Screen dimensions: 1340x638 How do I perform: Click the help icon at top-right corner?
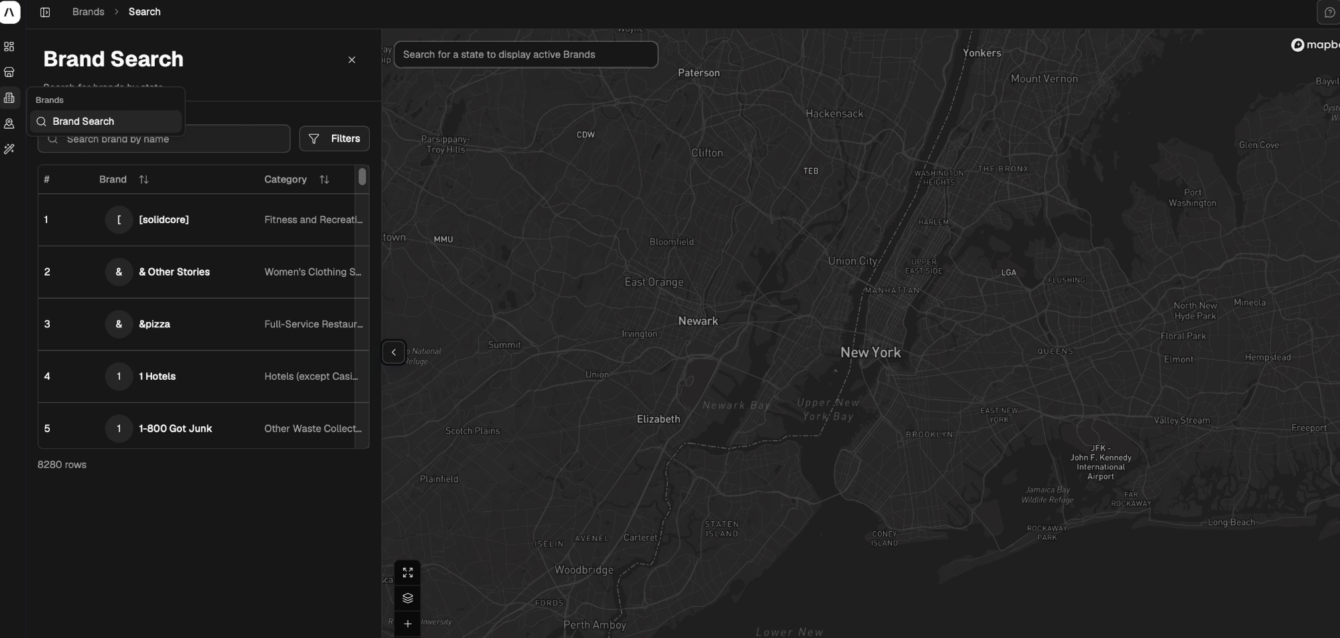click(x=1330, y=12)
